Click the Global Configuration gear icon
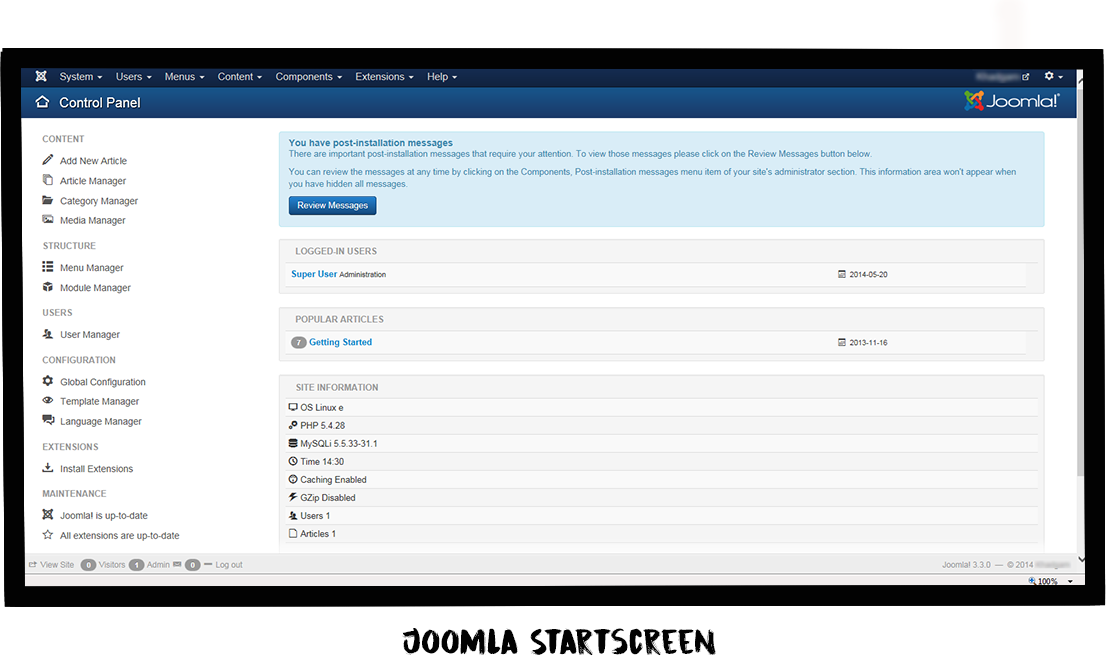1106x656 pixels. pyautogui.click(x=47, y=381)
